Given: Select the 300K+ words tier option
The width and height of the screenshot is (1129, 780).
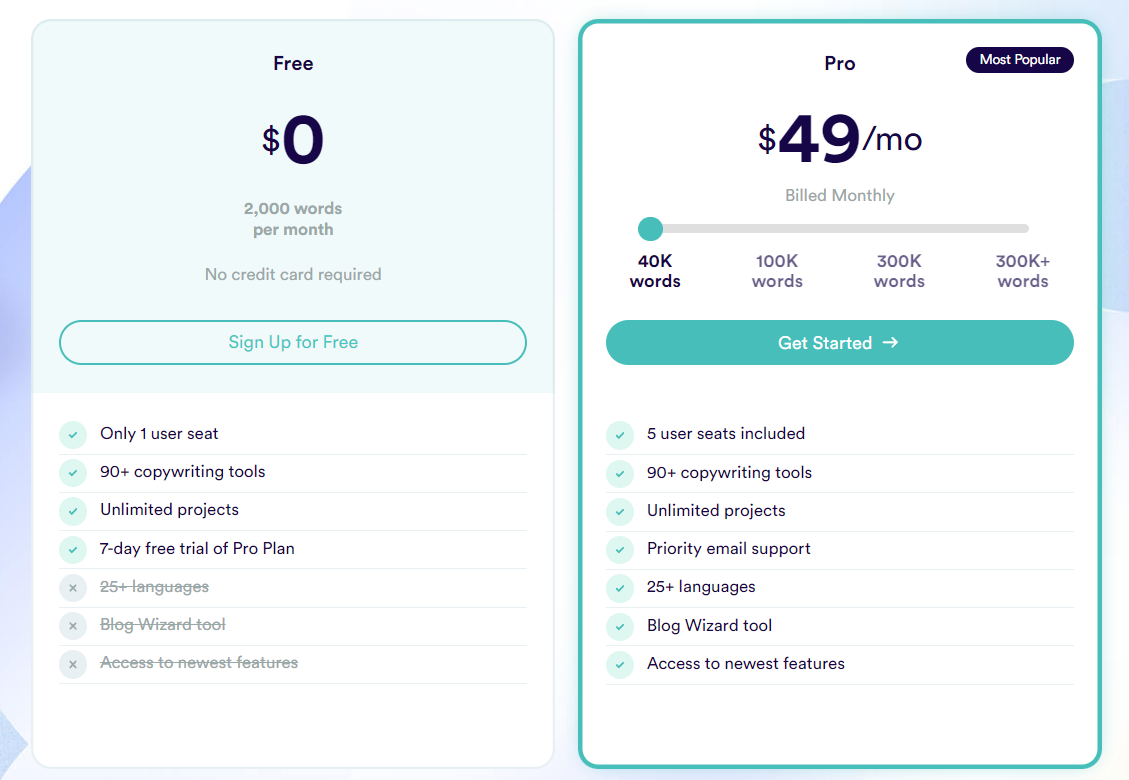Looking at the screenshot, I should [x=1022, y=271].
